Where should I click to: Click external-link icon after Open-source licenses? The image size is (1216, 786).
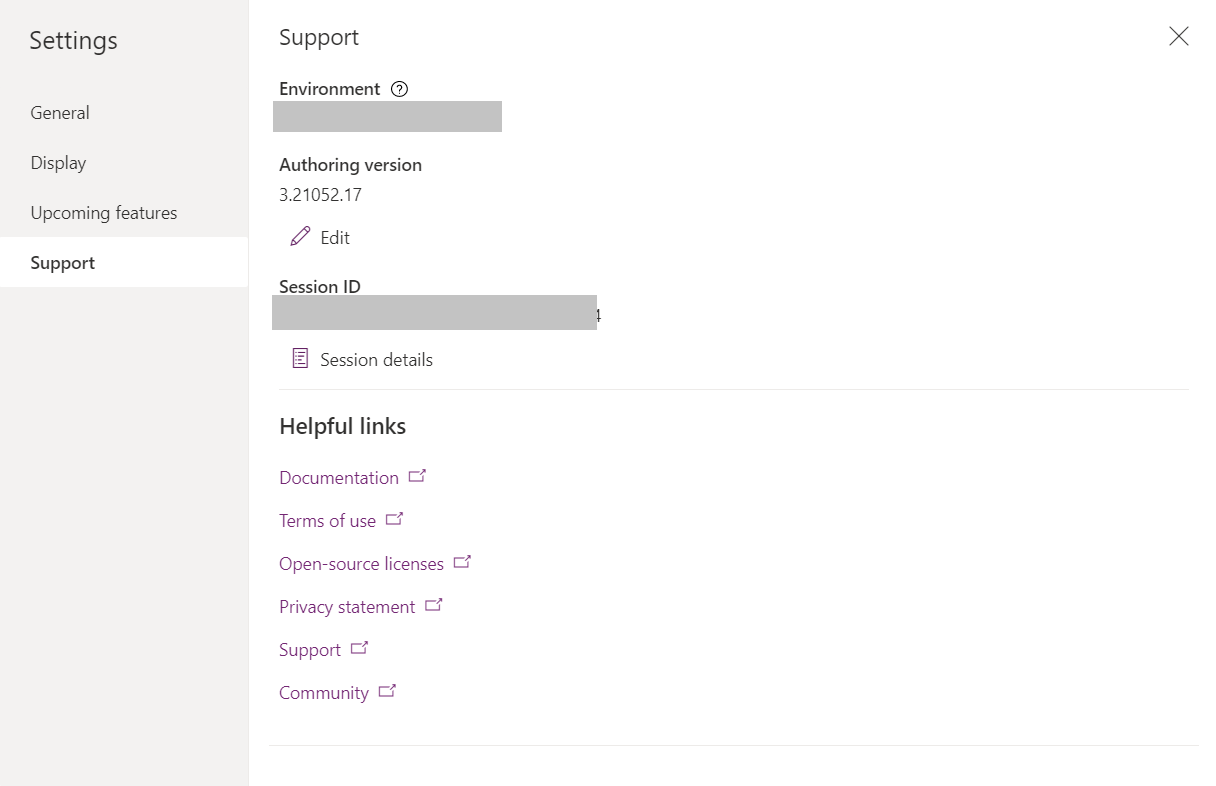point(462,562)
